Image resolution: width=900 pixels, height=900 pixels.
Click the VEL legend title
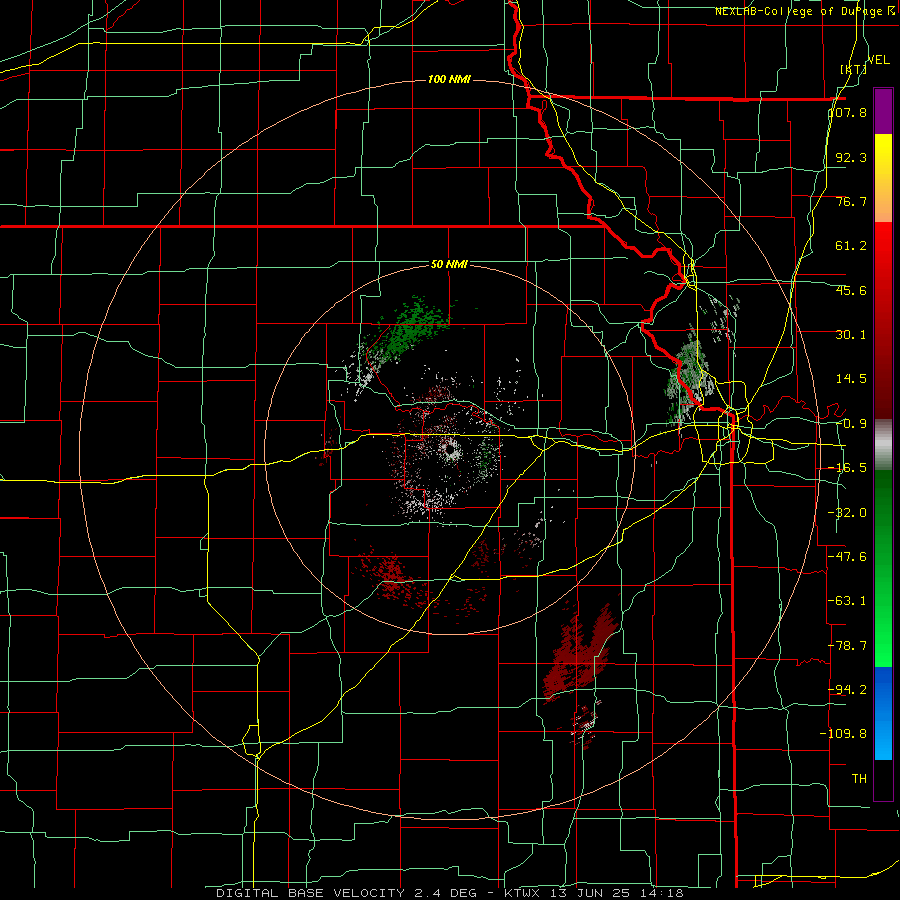tap(879, 60)
